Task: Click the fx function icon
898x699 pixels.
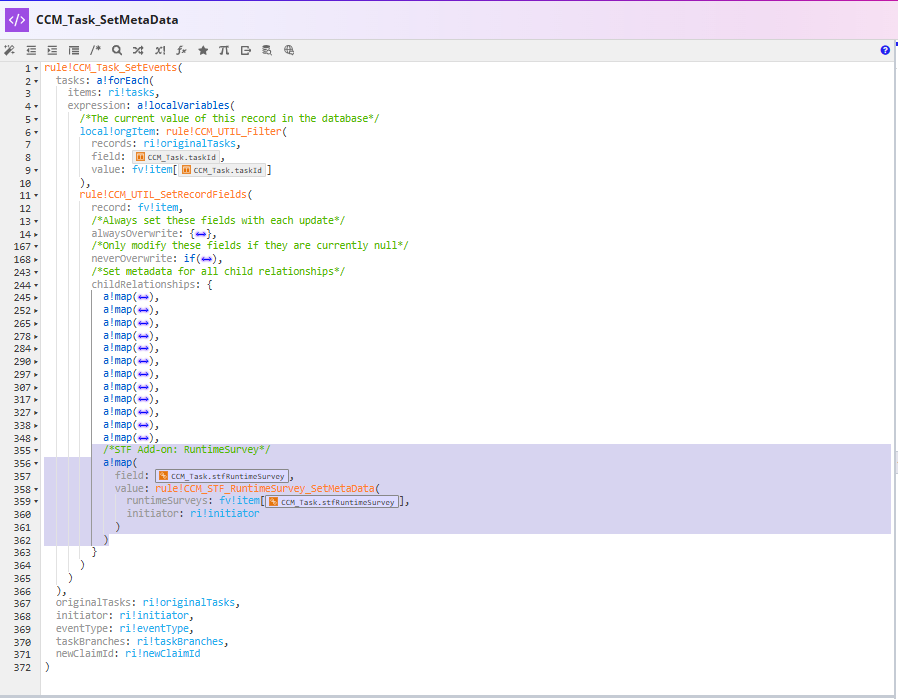Action: (182, 50)
